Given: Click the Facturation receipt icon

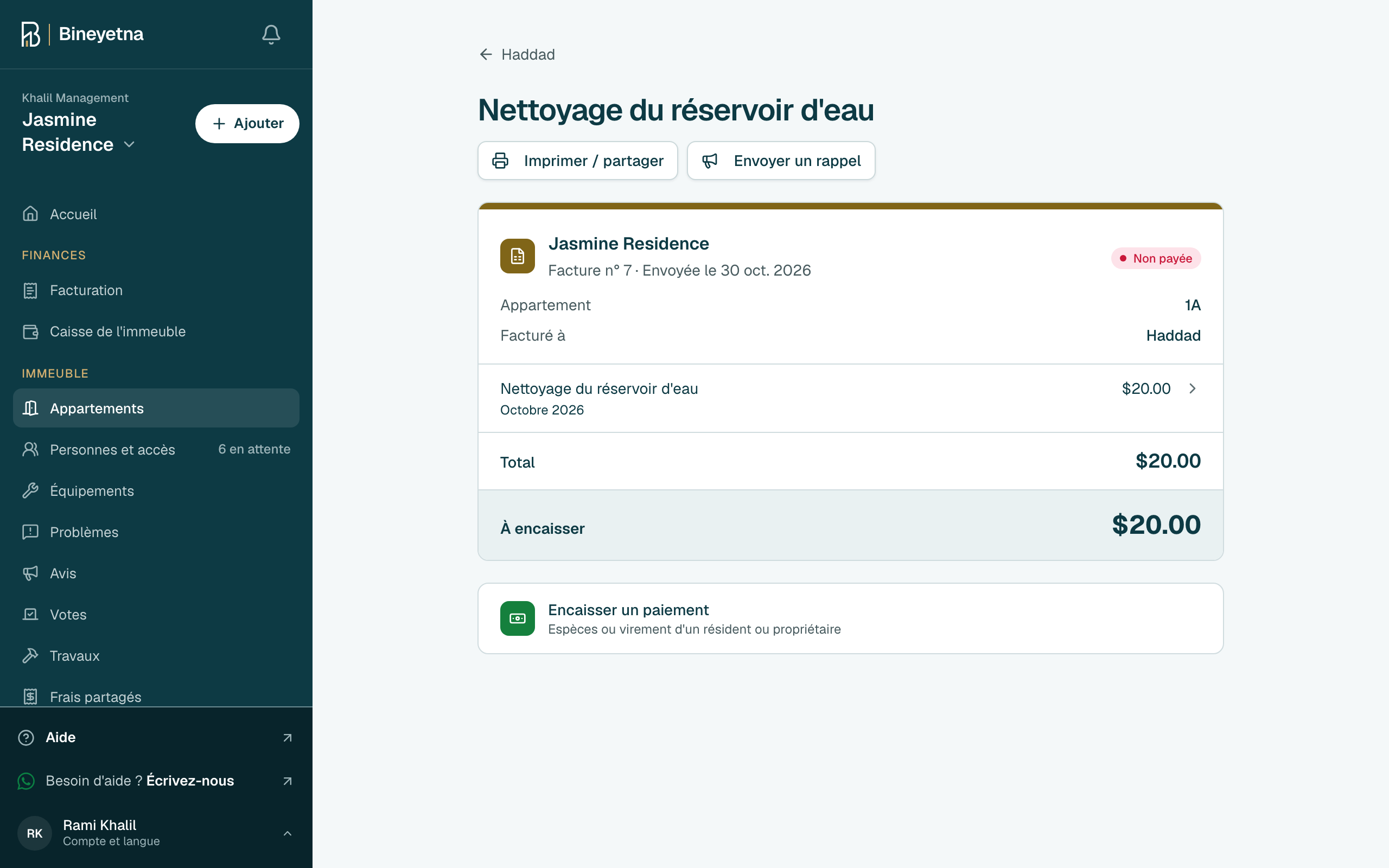Looking at the screenshot, I should (x=30, y=290).
